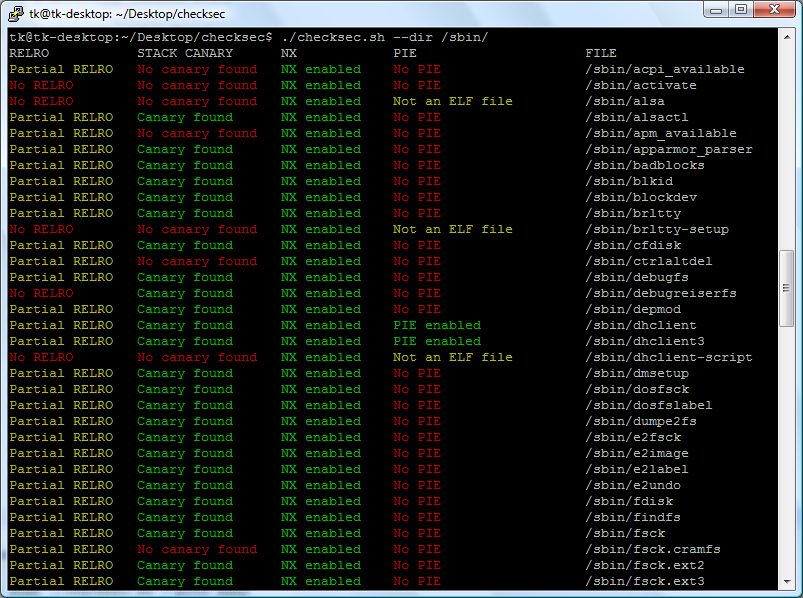Click '/sbin/fsck.cramfs' file path
This screenshot has width=803, height=598.
click(653, 549)
